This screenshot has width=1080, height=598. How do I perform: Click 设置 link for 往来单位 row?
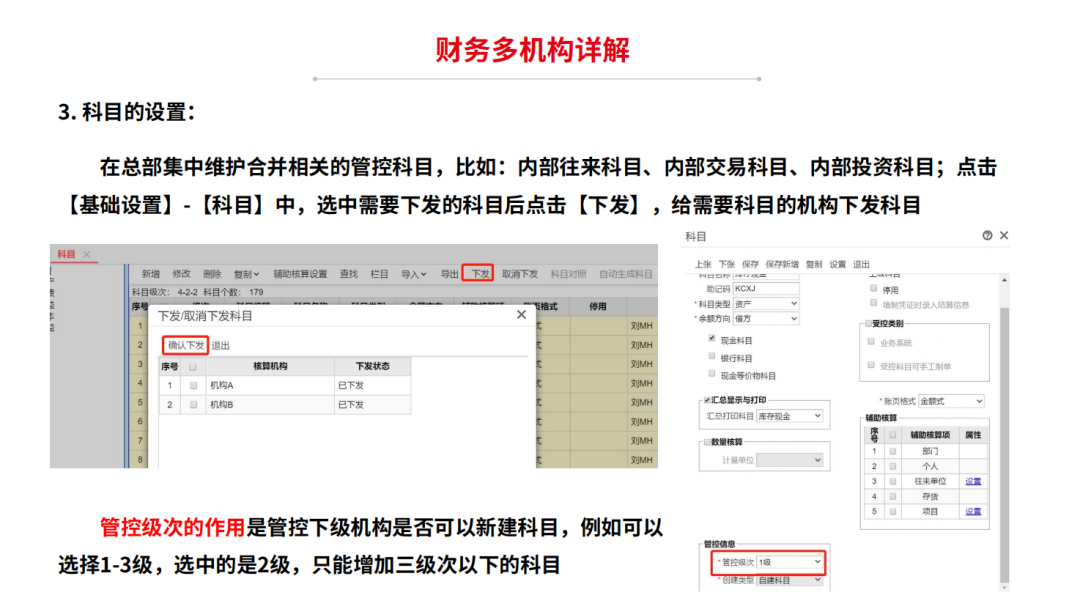pyautogui.click(x=972, y=481)
